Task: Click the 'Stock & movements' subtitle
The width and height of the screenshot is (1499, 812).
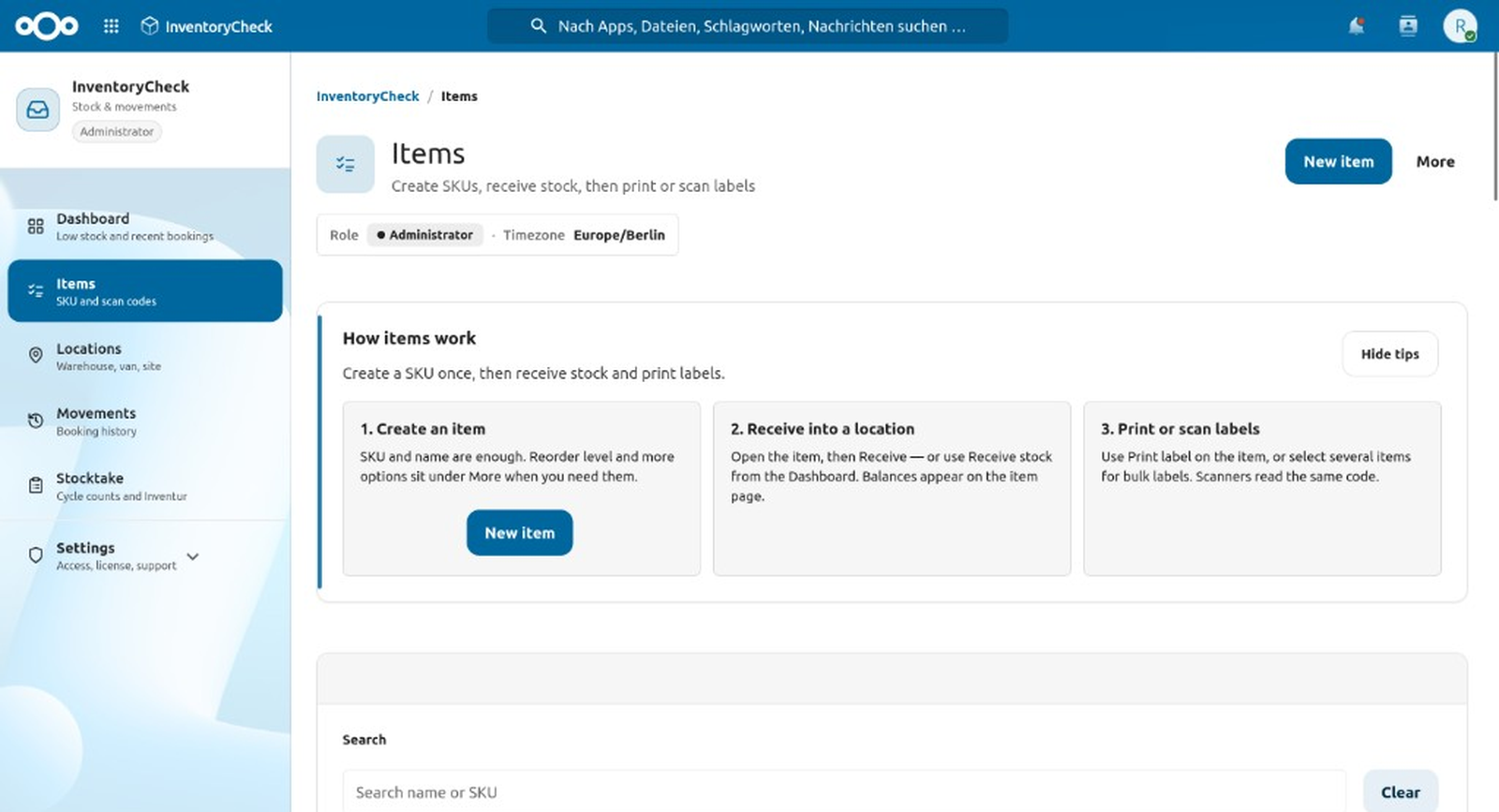Action: [x=125, y=107]
